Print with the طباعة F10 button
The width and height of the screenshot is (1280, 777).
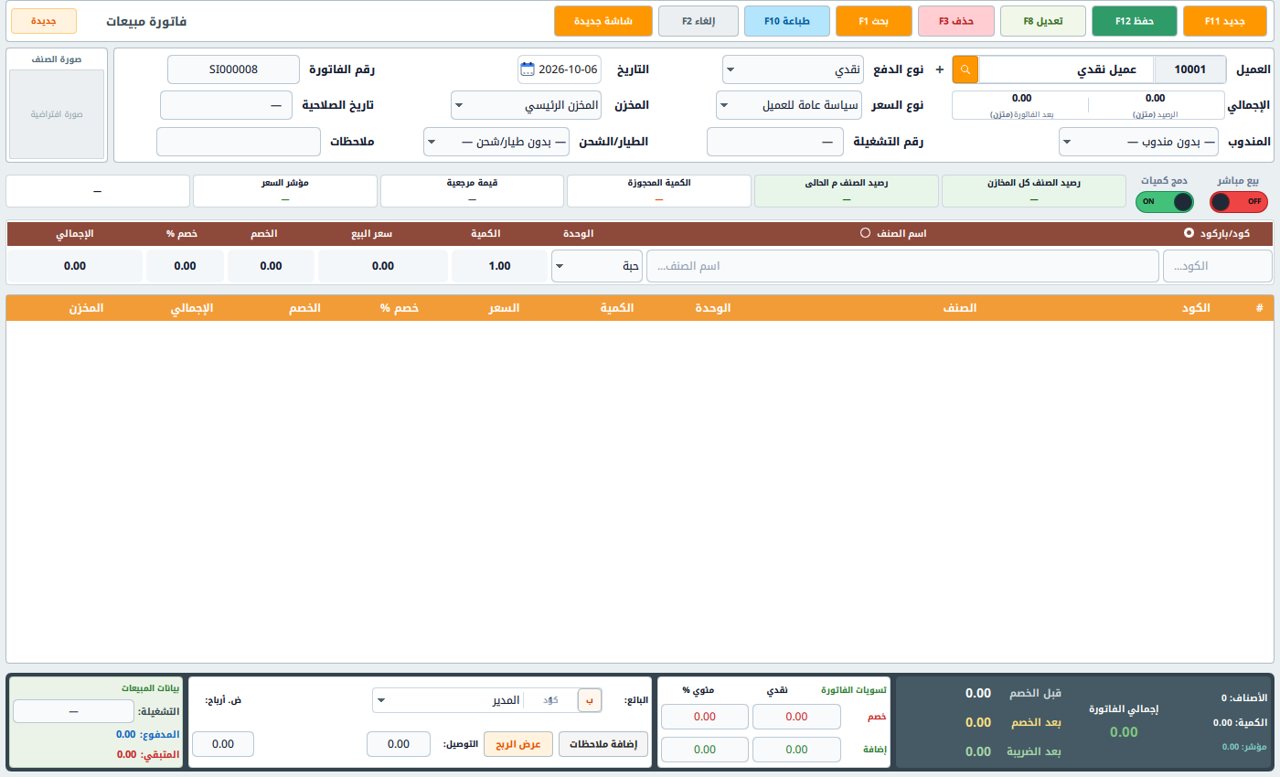point(787,21)
